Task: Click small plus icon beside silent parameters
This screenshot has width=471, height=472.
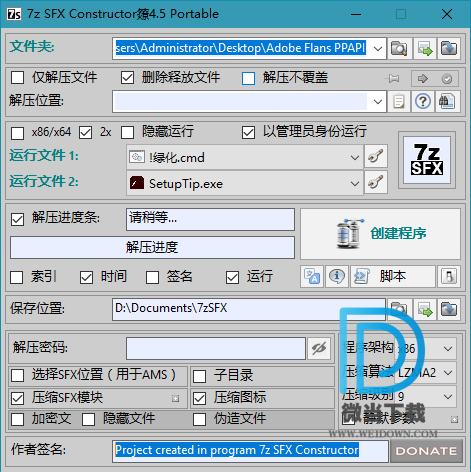Action: point(454,419)
